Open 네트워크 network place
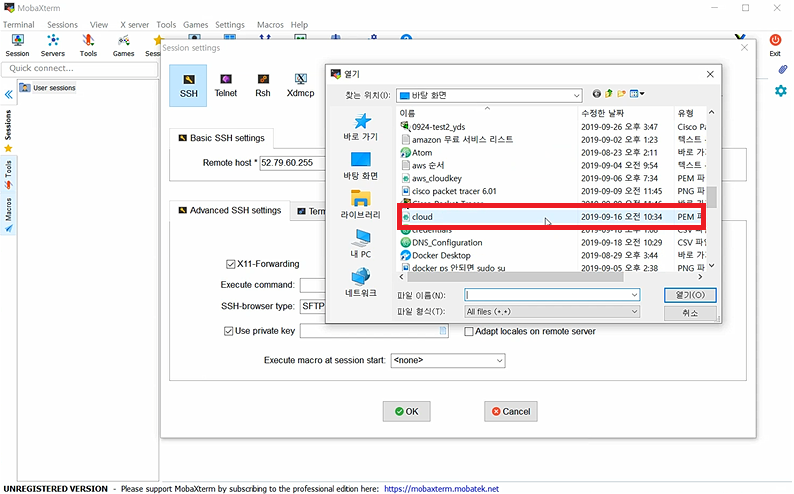This screenshot has height=494, width=794. 361,283
